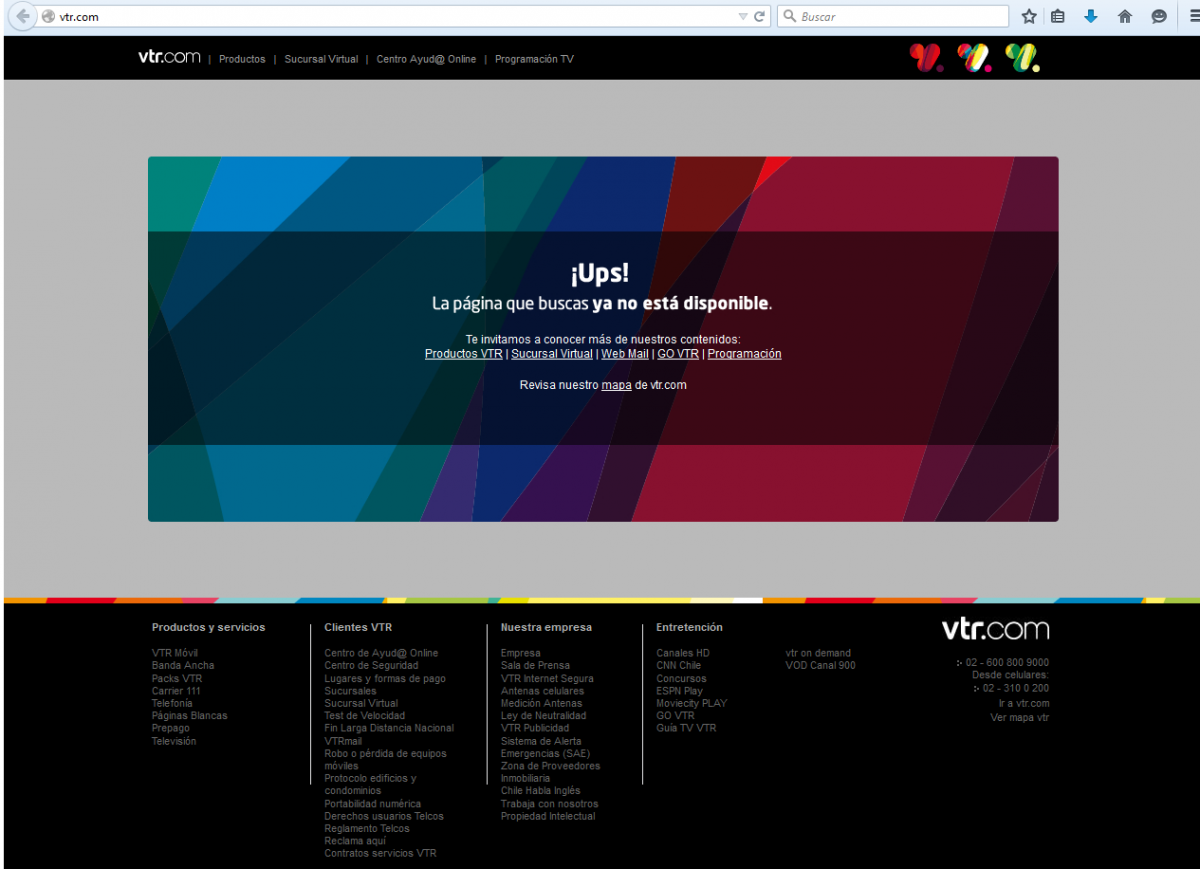Click the address bar showing vtr.com
The height and width of the screenshot is (869, 1200).
pos(400,16)
